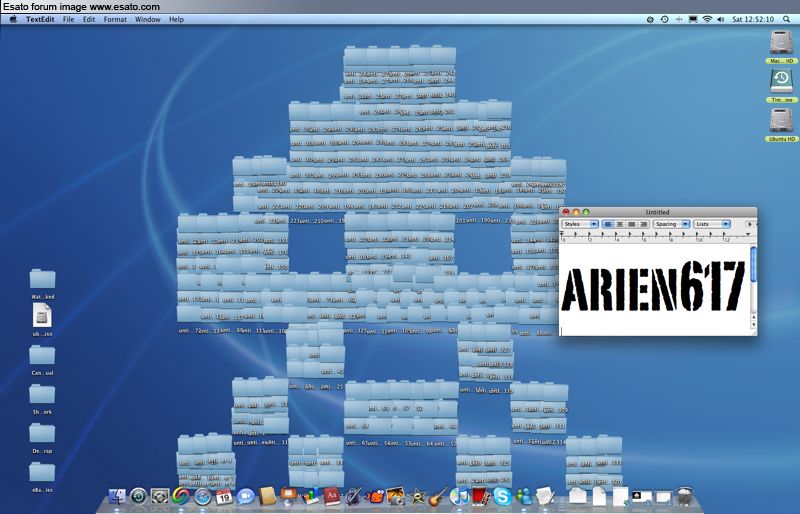Image resolution: width=800 pixels, height=514 pixels.
Task: Open Skype from the Dock
Action: point(502,496)
